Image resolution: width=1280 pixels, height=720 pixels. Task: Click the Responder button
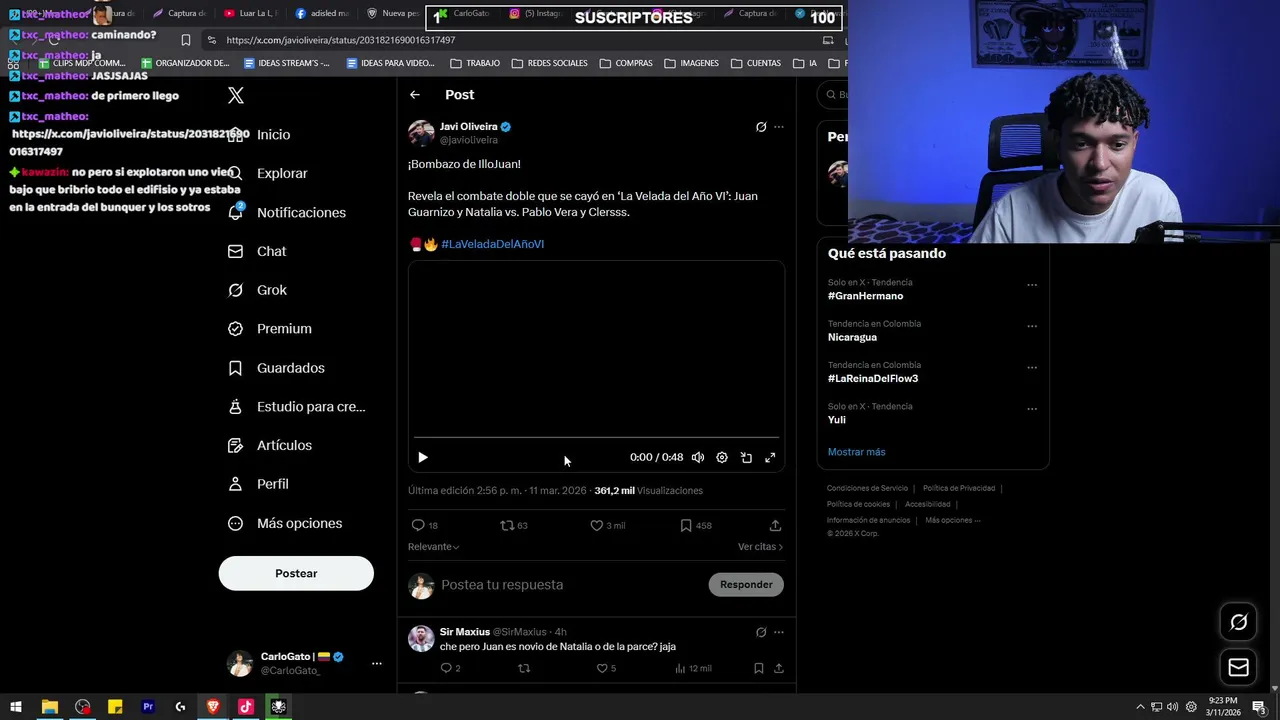click(746, 585)
